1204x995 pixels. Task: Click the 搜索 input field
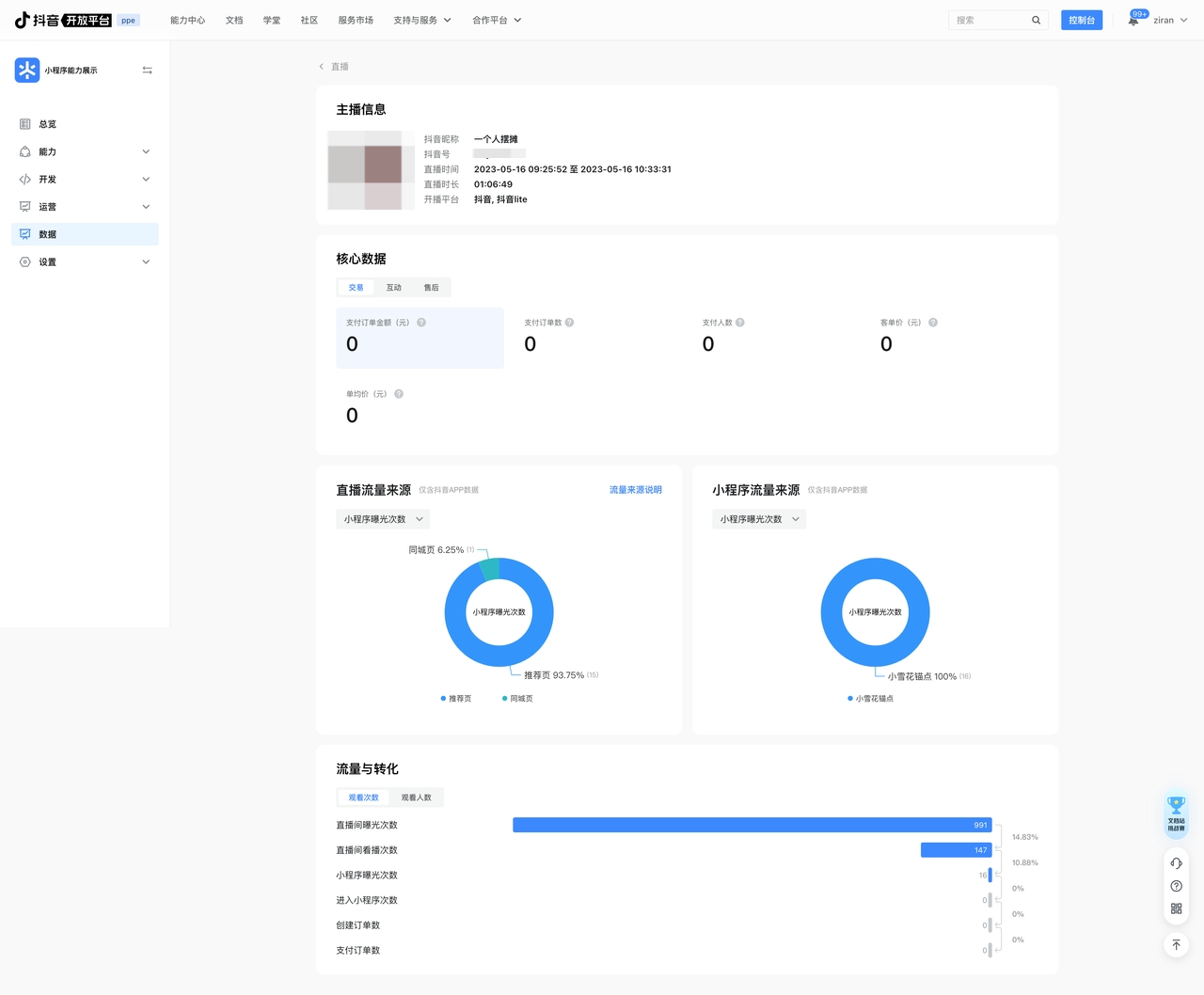(988, 20)
